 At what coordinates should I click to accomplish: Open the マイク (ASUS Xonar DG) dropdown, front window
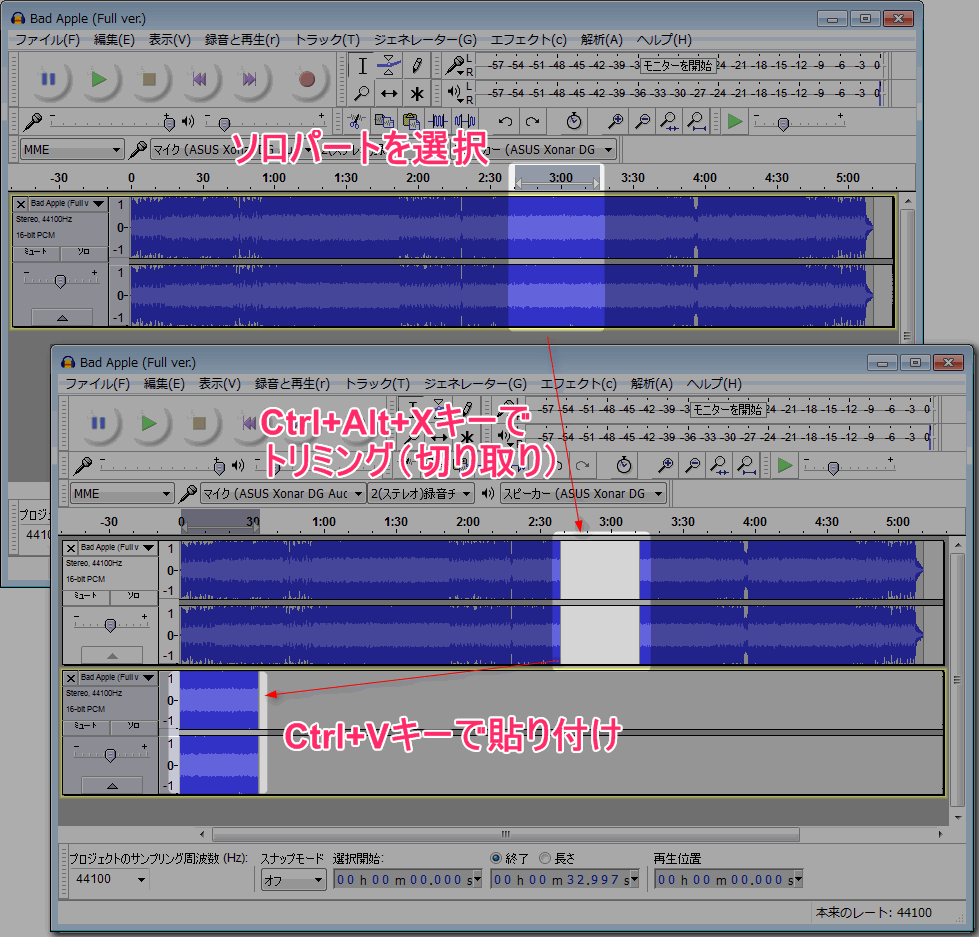click(x=282, y=494)
